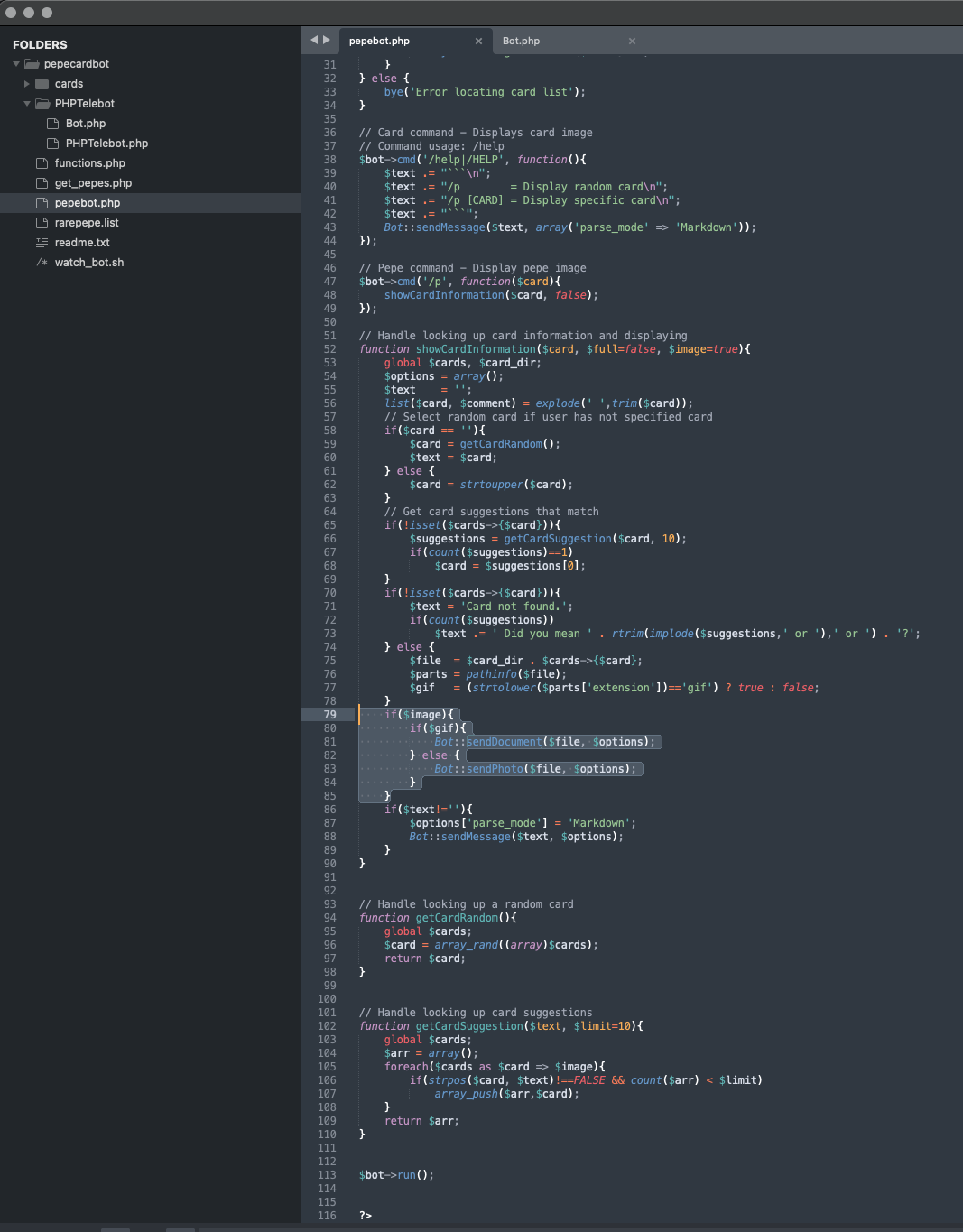Click 'bye('Error locating card list')' line

click(x=485, y=92)
